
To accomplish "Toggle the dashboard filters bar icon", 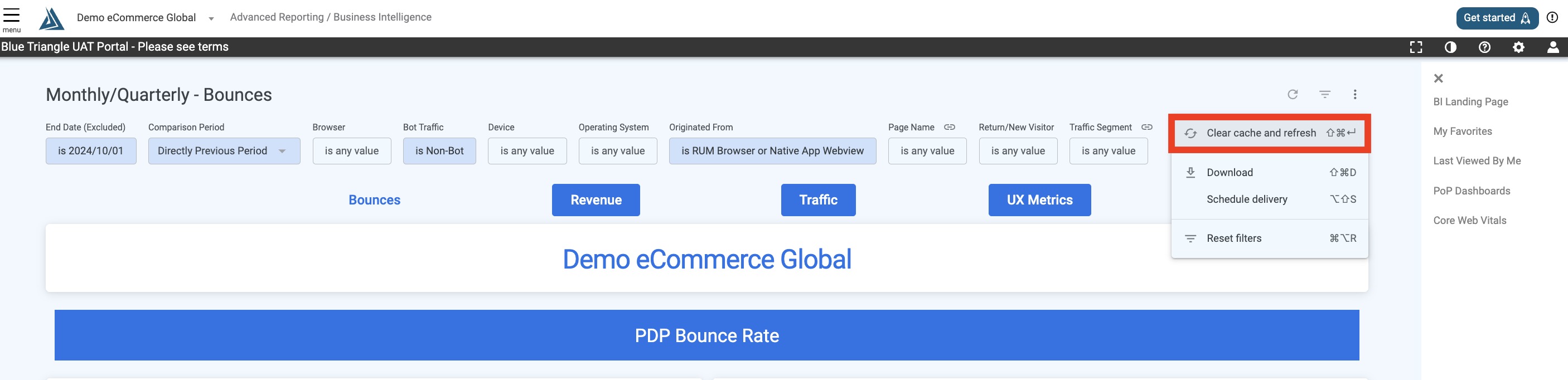I will (x=1324, y=94).
